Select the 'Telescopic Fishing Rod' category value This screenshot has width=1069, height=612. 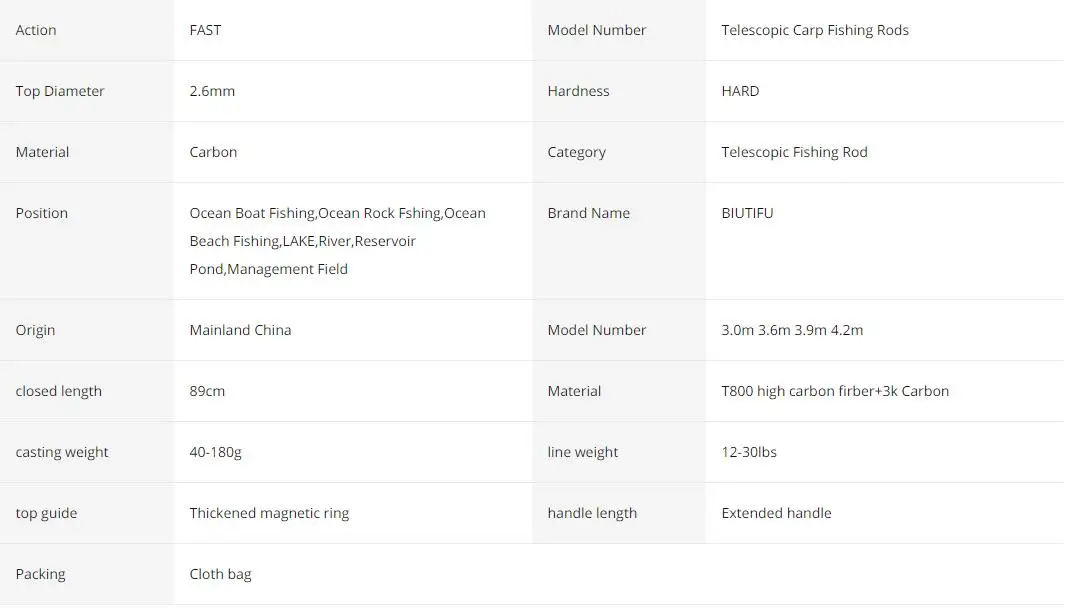click(794, 152)
